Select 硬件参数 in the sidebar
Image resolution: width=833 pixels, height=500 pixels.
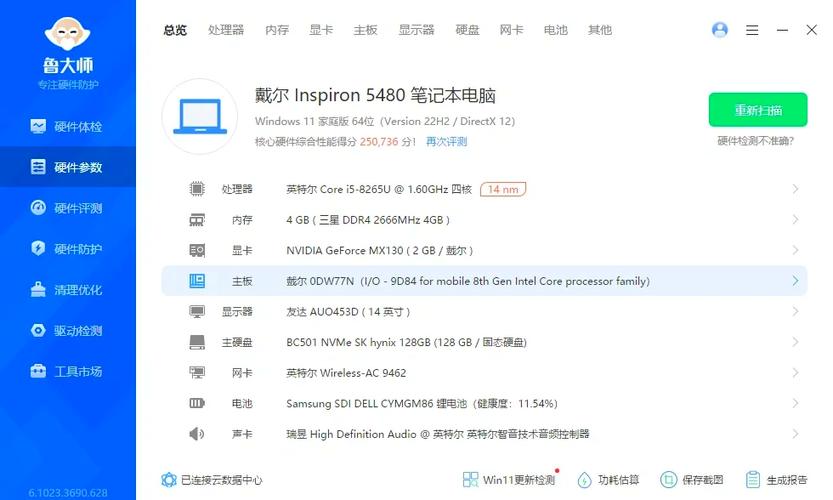tap(67, 167)
